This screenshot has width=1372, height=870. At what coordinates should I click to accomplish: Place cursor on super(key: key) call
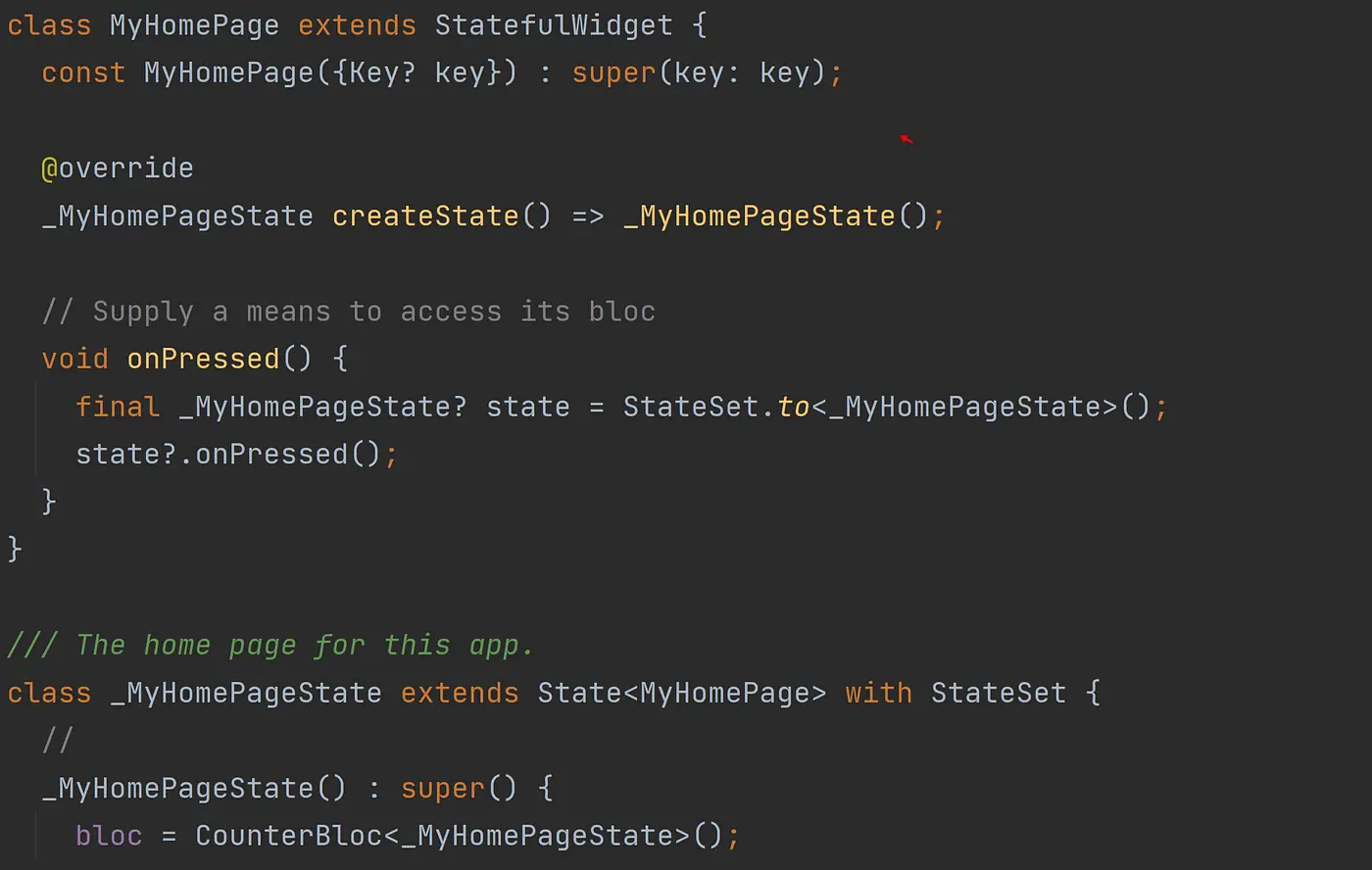(700, 73)
